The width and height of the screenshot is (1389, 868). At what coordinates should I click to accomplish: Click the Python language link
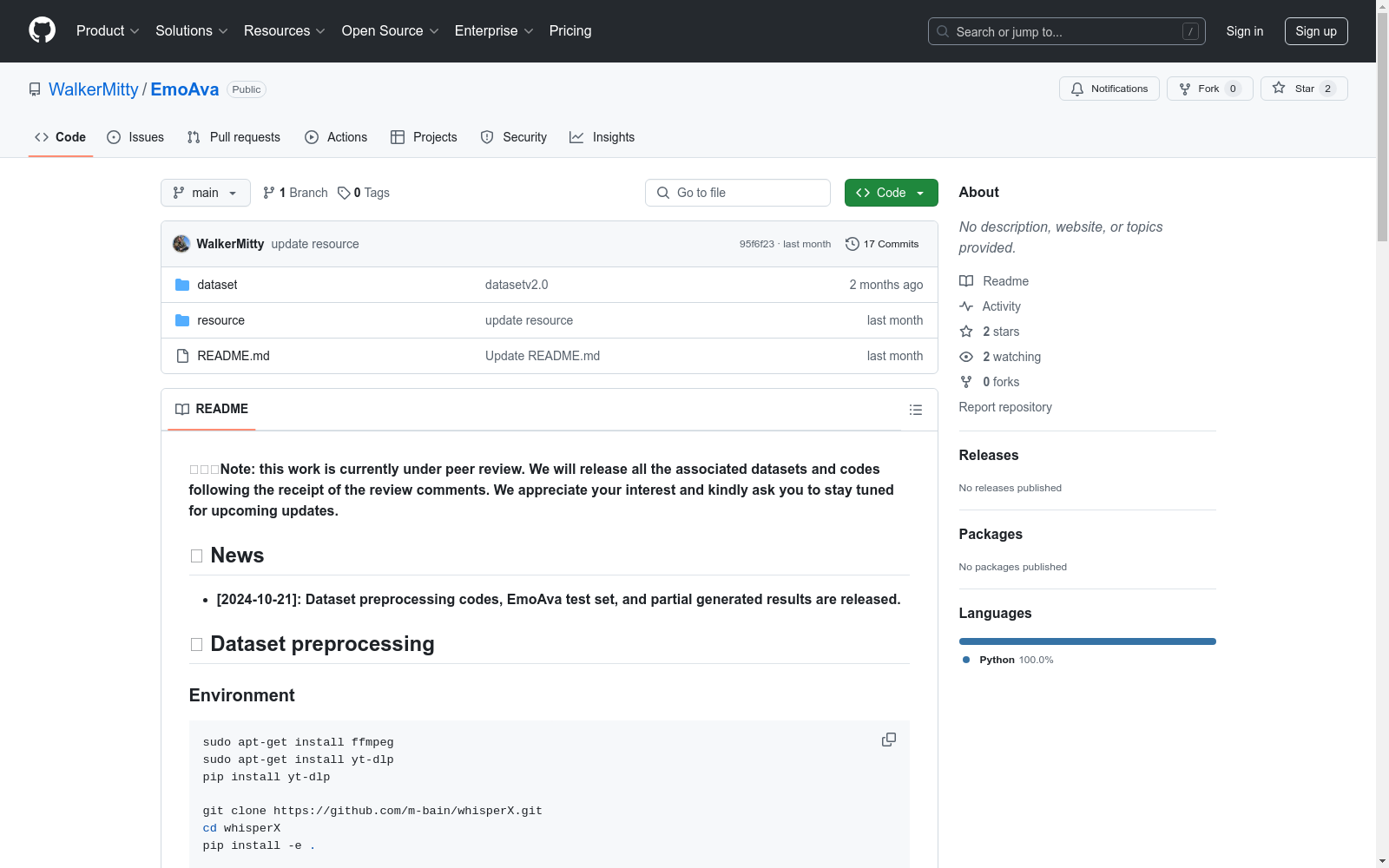click(x=1008, y=660)
